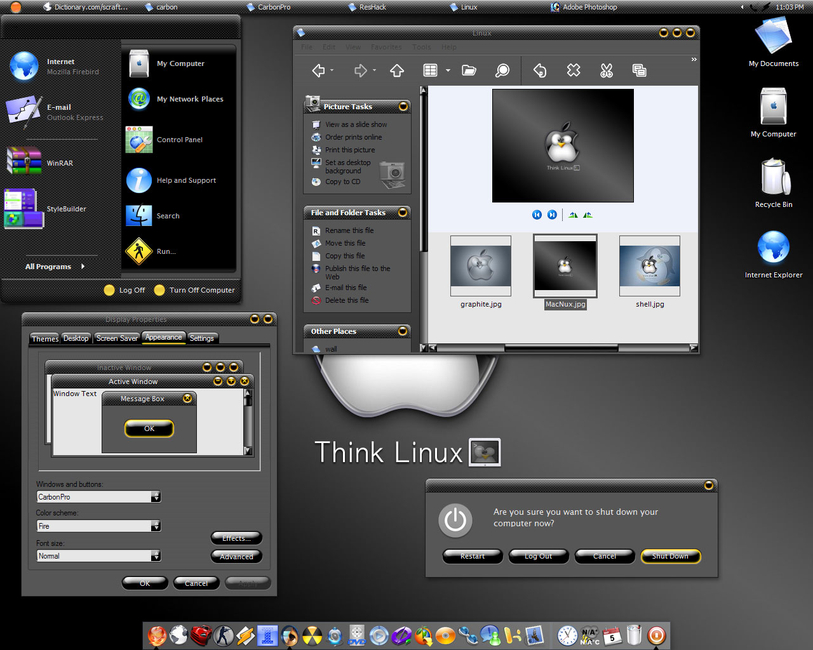The image size is (813, 650).
Task: Click Log Off in Start menu
Action: [124, 290]
